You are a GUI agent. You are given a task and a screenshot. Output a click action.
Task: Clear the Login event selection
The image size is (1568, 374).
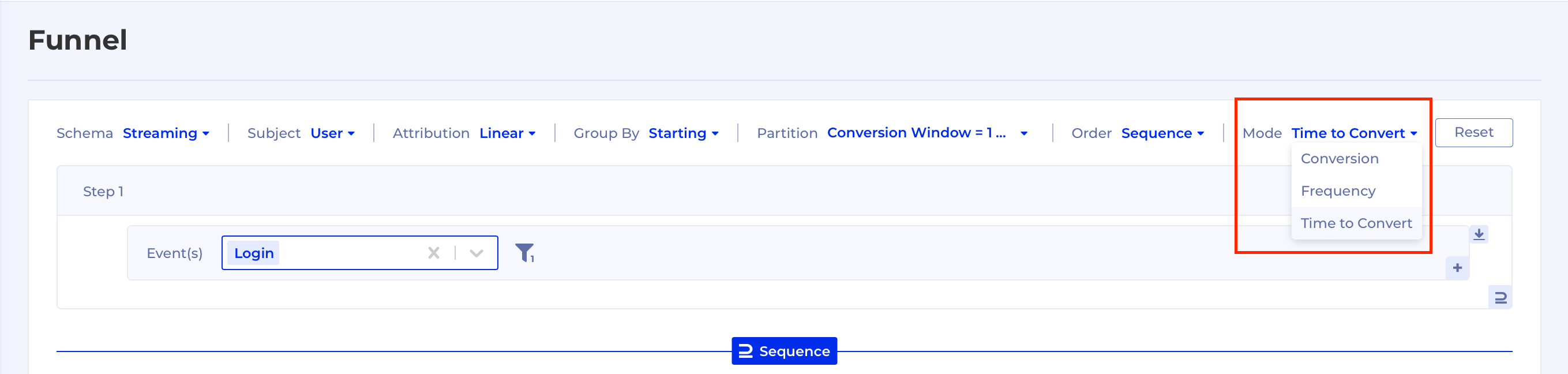click(x=433, y=252)
